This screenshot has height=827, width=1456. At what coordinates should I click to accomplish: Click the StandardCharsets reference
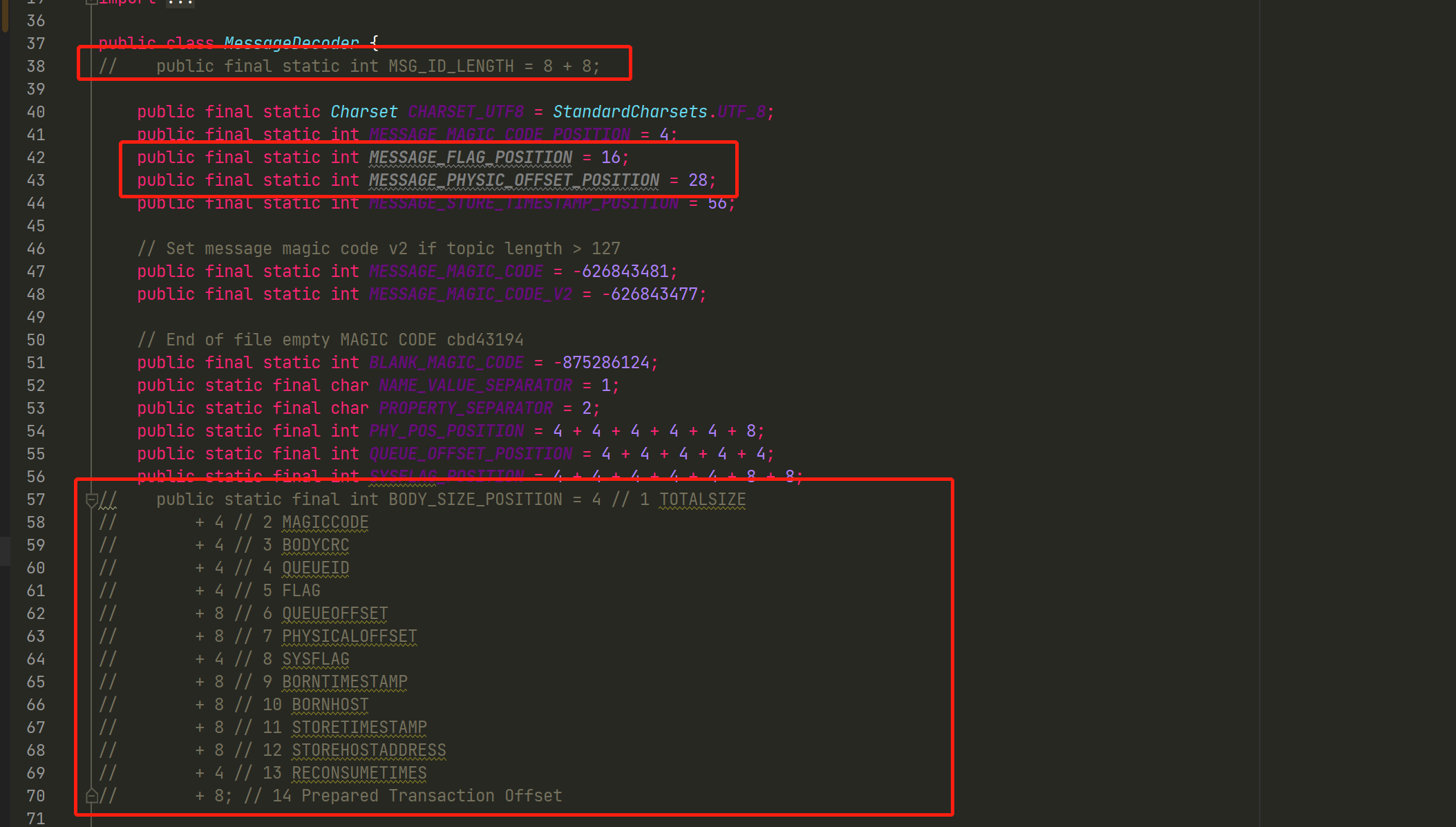coord(630,112)
